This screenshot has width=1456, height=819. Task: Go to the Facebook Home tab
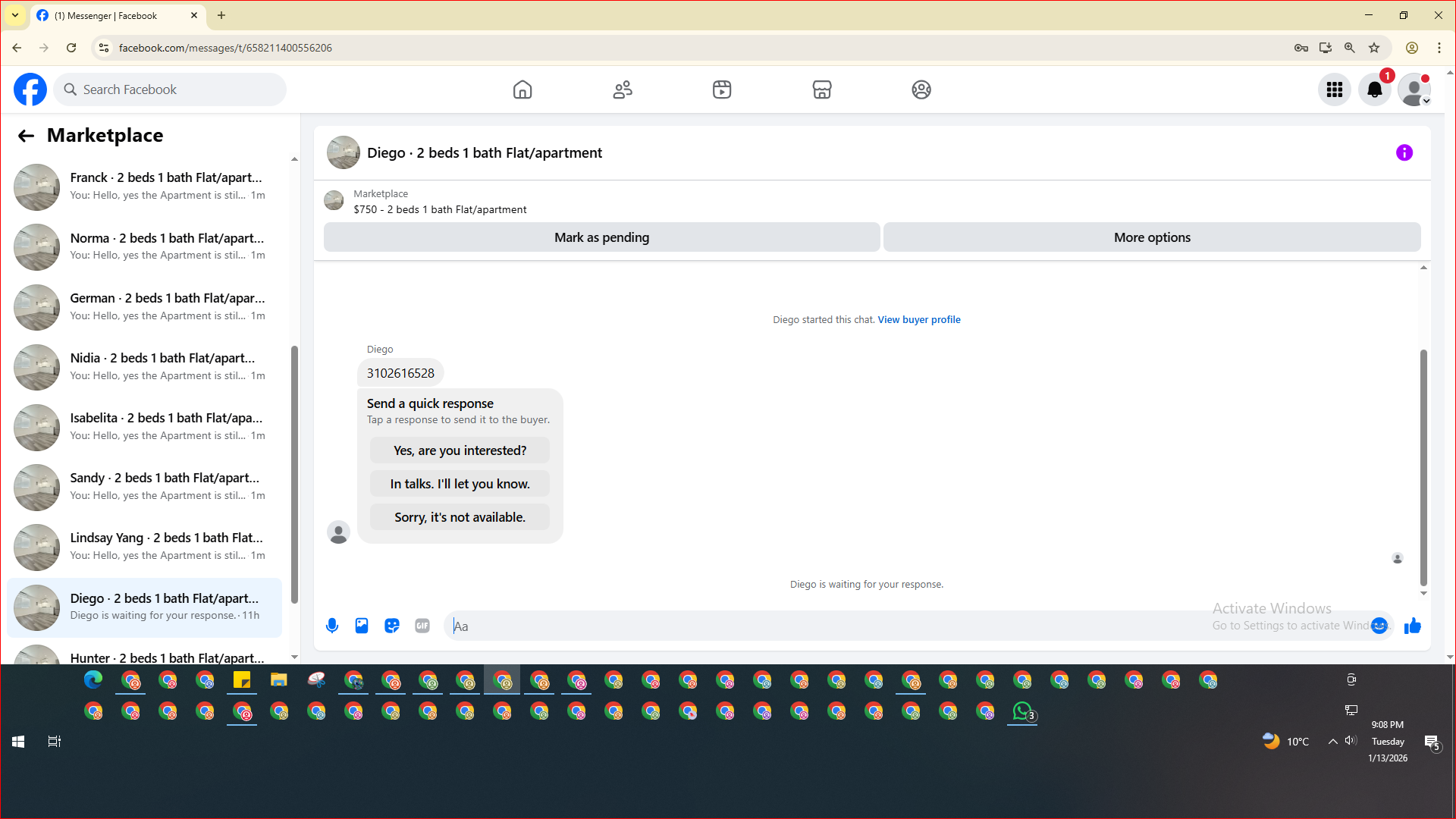(x=522, y=89)
